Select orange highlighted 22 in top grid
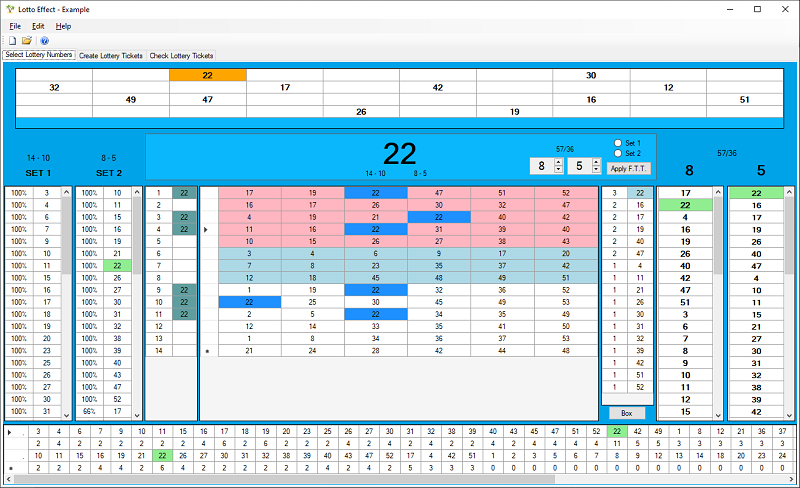800x488 pixels. coord(208,75)
